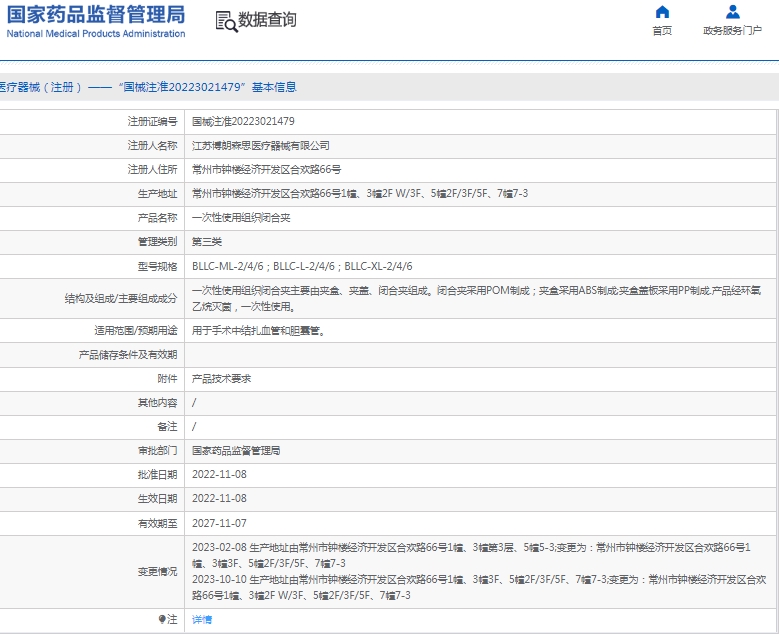This screenshot has width=779, height=636.
Task: Click the 备注 field label
Action: click(x=167, y=426)
